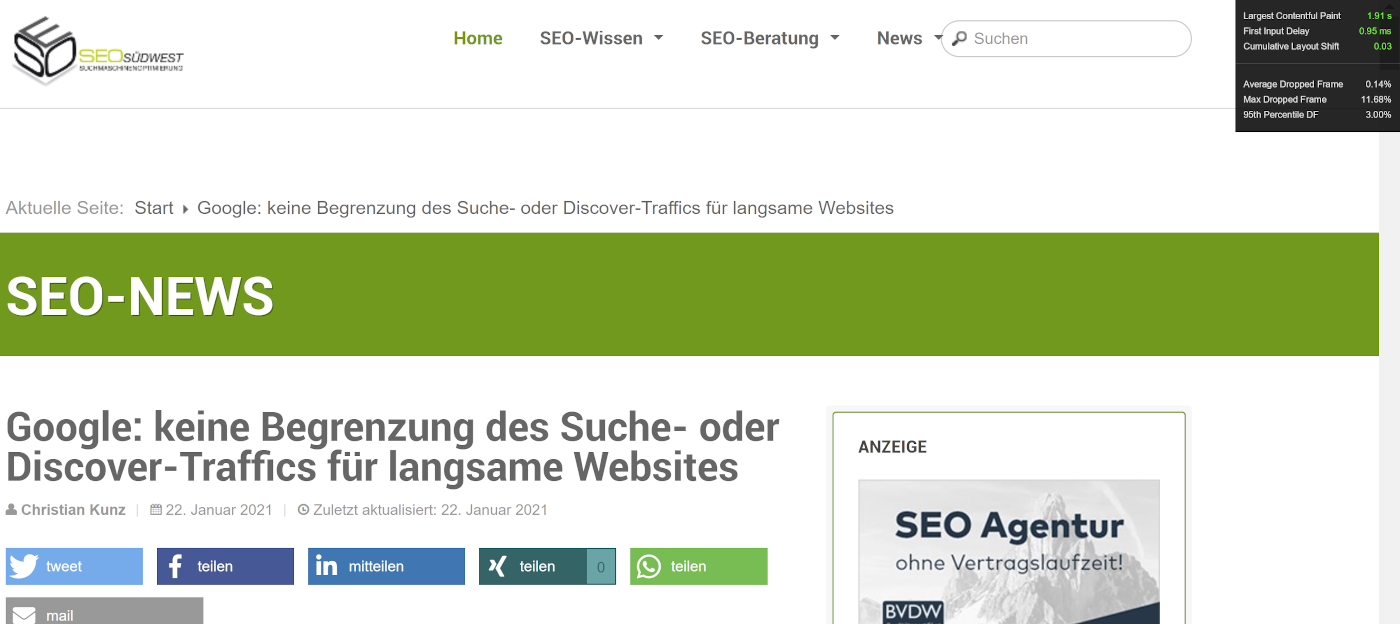Open author Christian Kunz link
The height and width of the screenshot is (624, 1400).
pos(73,510)
